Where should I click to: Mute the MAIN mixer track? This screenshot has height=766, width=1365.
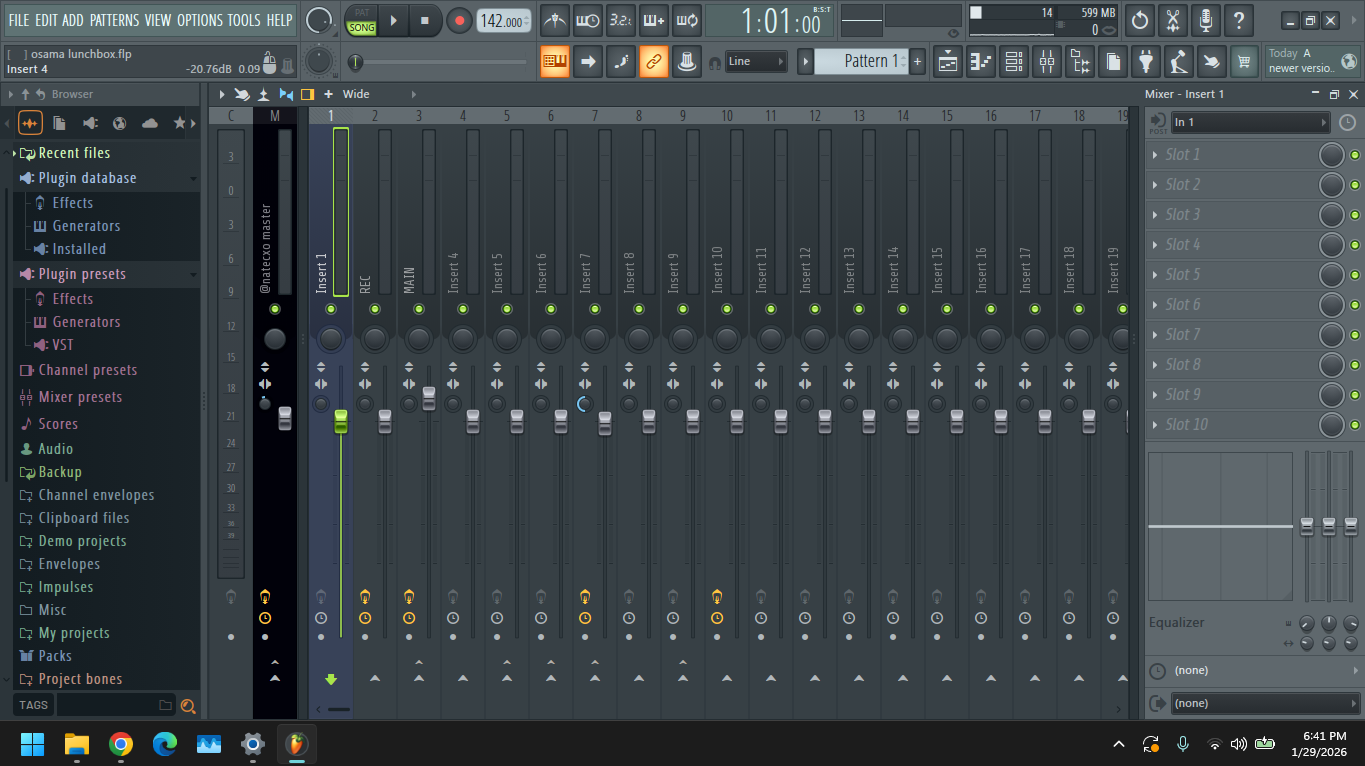click(419, 309)
